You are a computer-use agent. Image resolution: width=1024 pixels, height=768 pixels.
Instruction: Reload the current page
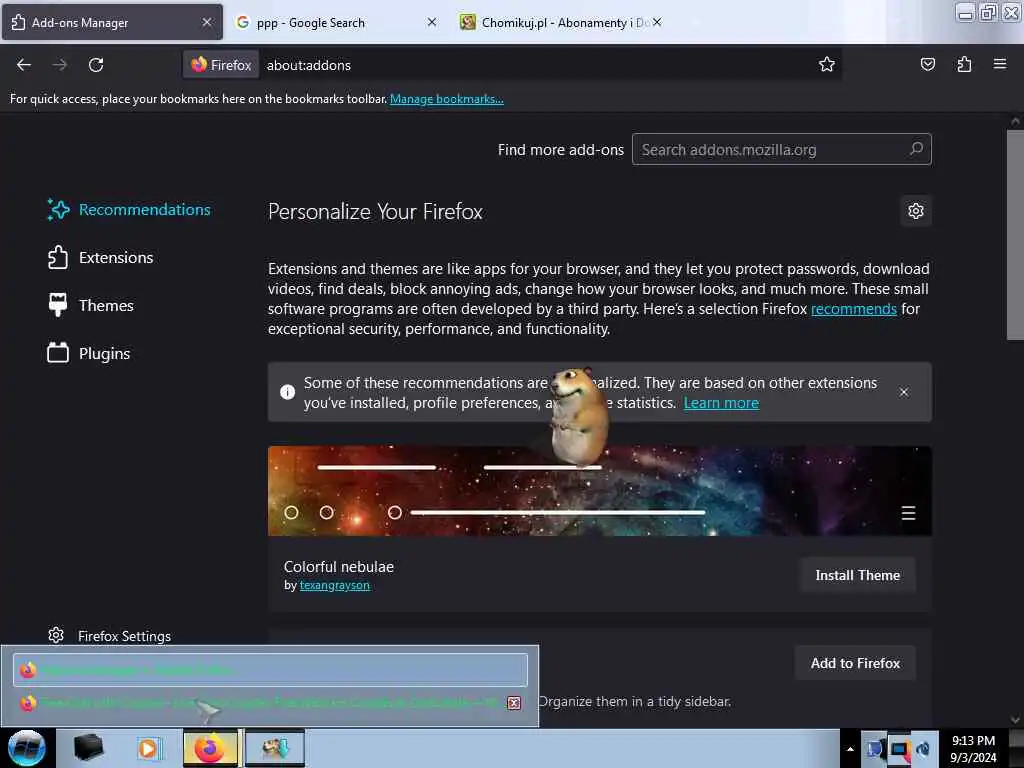coord(96,65)
